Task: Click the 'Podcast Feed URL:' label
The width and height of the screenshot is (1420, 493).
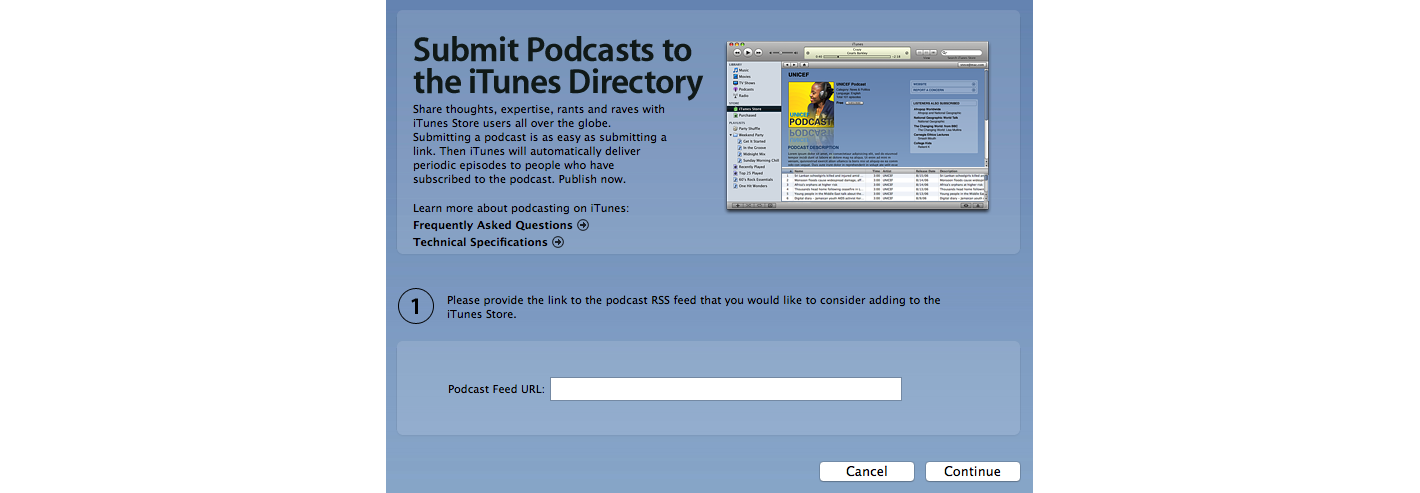Action: tap(496, 390)
